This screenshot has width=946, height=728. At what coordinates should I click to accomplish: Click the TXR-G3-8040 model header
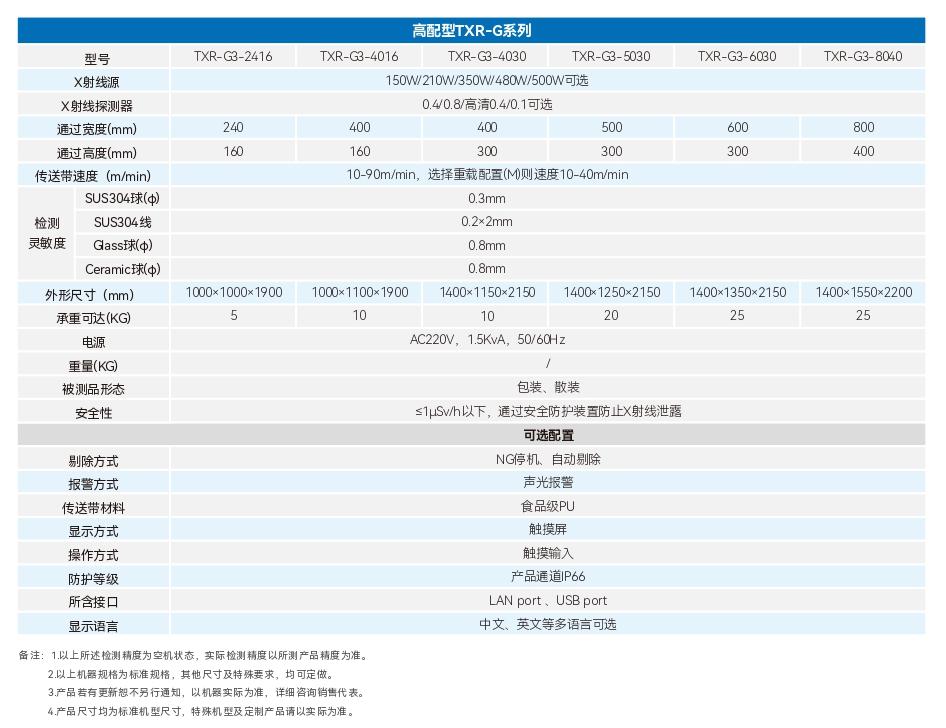pyautogui.click(x=863, y=56)
